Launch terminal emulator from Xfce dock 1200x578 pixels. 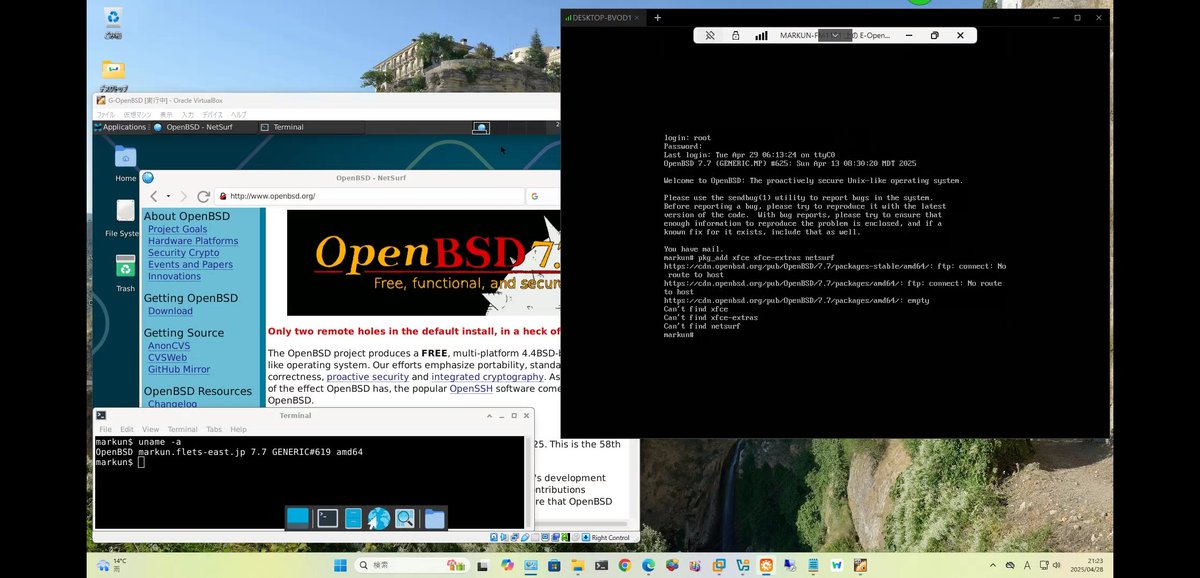[327, 518]
